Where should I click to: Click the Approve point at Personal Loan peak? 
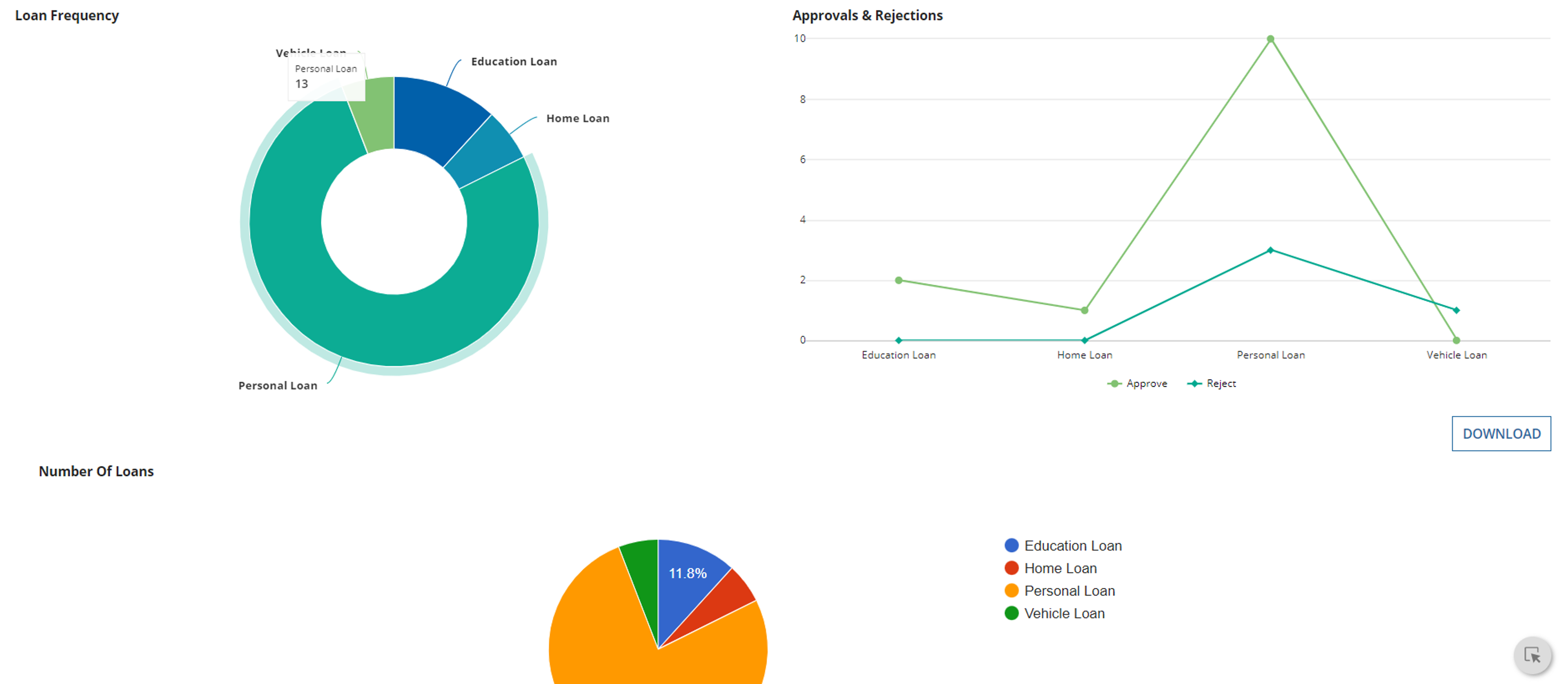1270,39
